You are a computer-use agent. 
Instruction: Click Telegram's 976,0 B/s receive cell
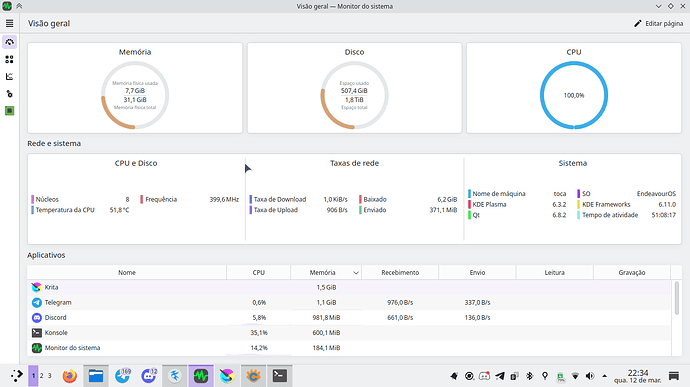[x=400, y=302]
